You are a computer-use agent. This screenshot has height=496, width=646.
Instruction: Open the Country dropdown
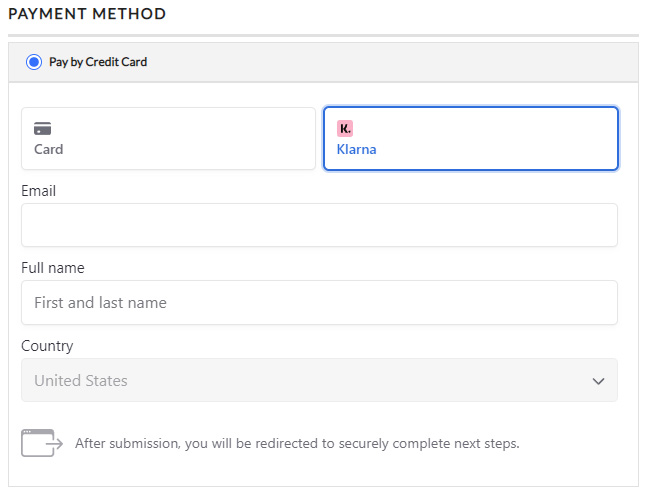pyautogui.click(x=319, y=380)
